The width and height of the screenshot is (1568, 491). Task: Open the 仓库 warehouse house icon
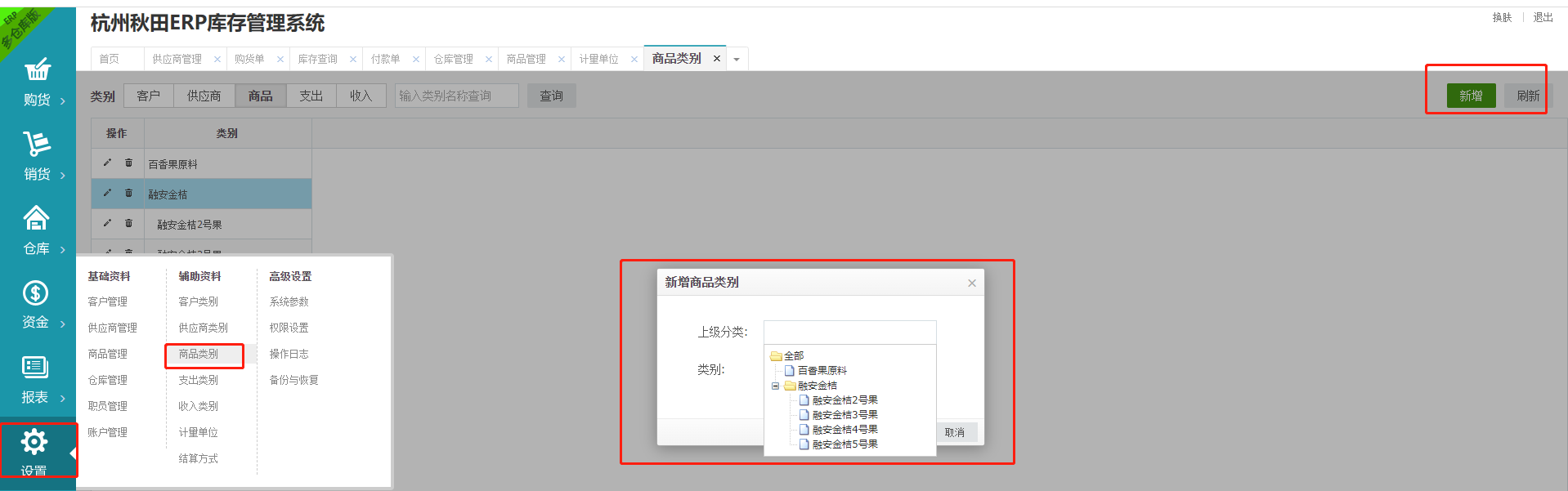click(36, 218)
